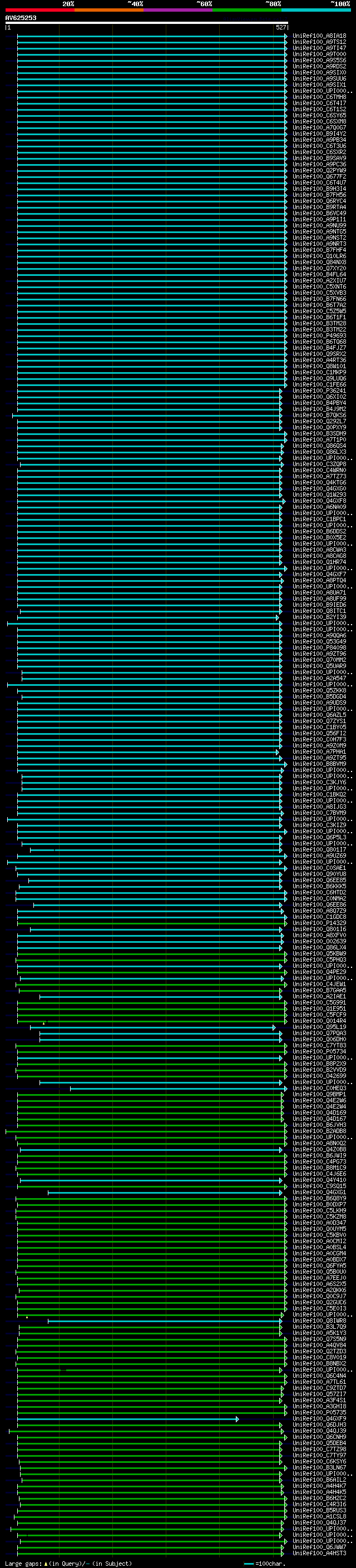
Task: Click the orange ~40% legend color bar
Action: click(x=109, y=10)
